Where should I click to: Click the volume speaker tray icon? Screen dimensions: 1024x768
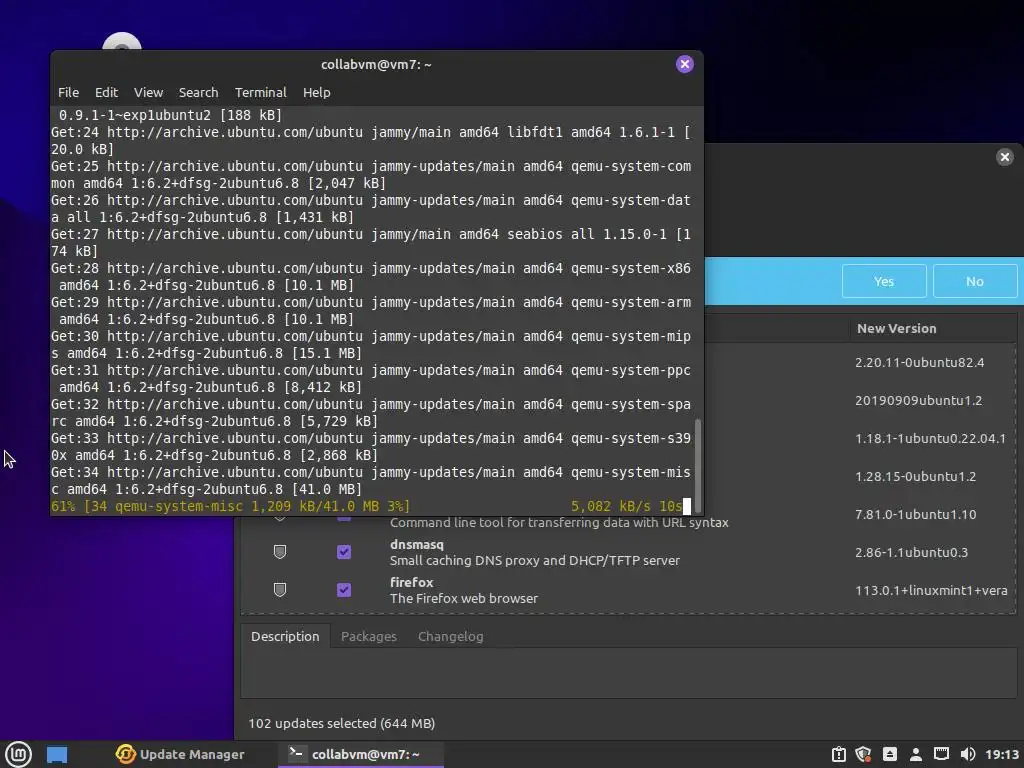pyautogui.click(x=968, y=754)
